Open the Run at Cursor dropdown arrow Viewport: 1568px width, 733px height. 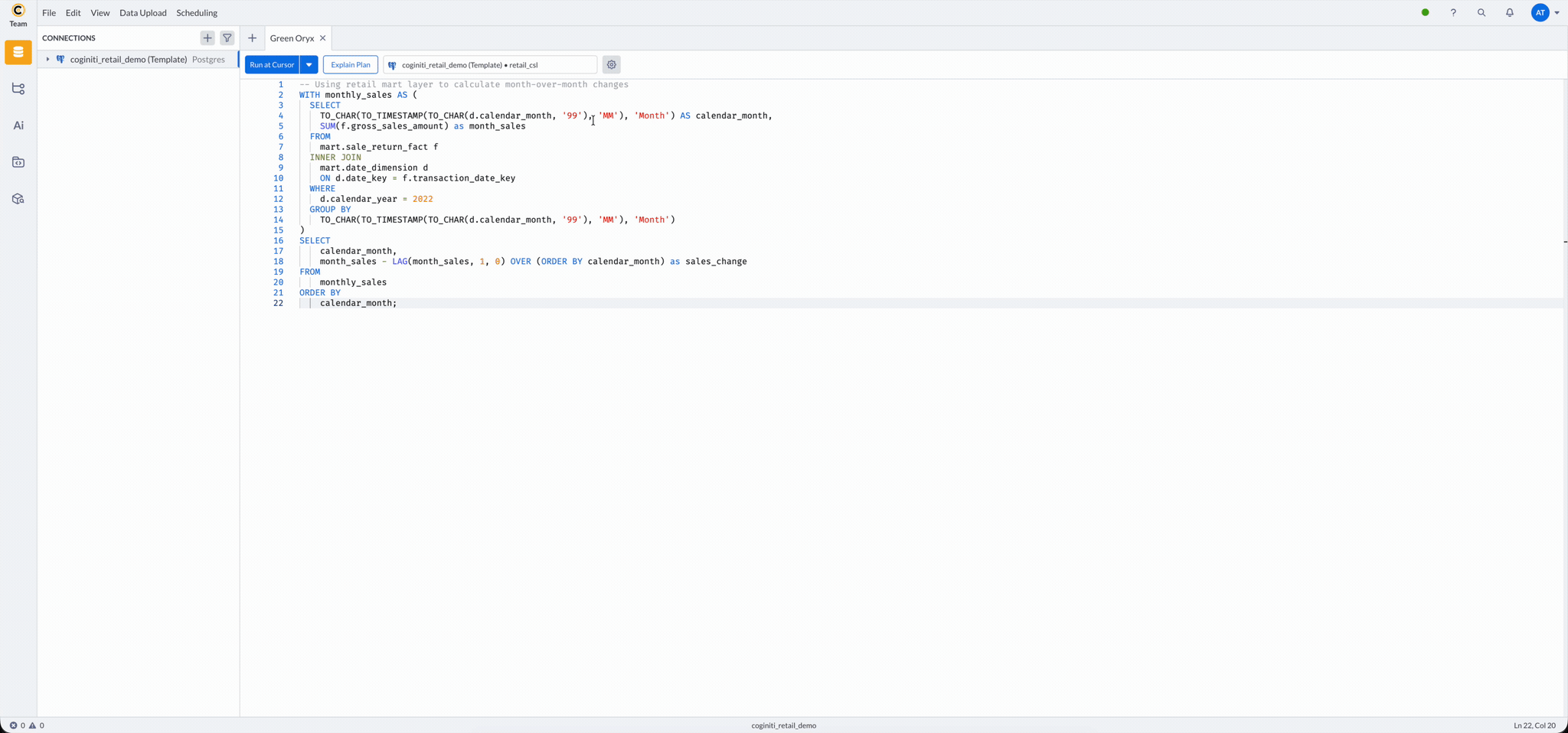pyautogui.click(x=309, y=65)
